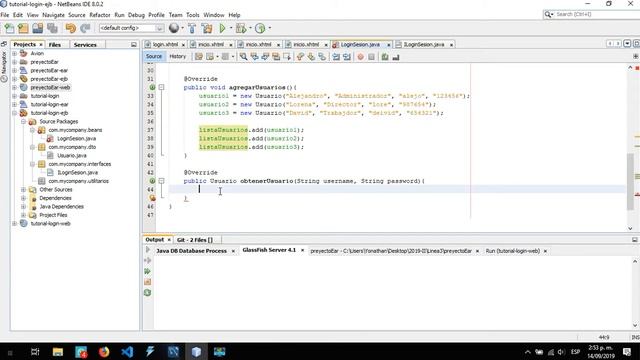Open the Run Project dropdown arrow
640x360 pixels.
(231, 28)
